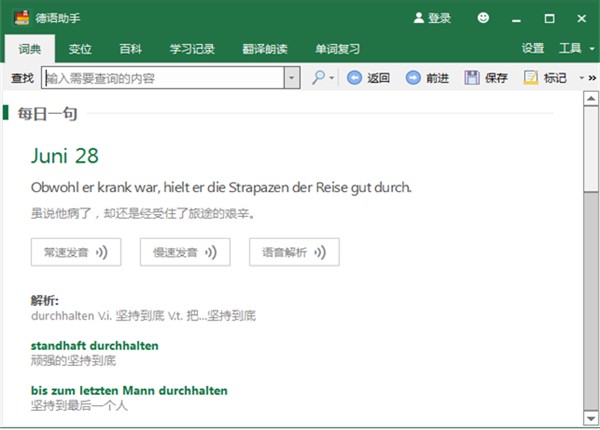Click the search magnifier icon
Screen dimensions: 600x430
point(318,78)
